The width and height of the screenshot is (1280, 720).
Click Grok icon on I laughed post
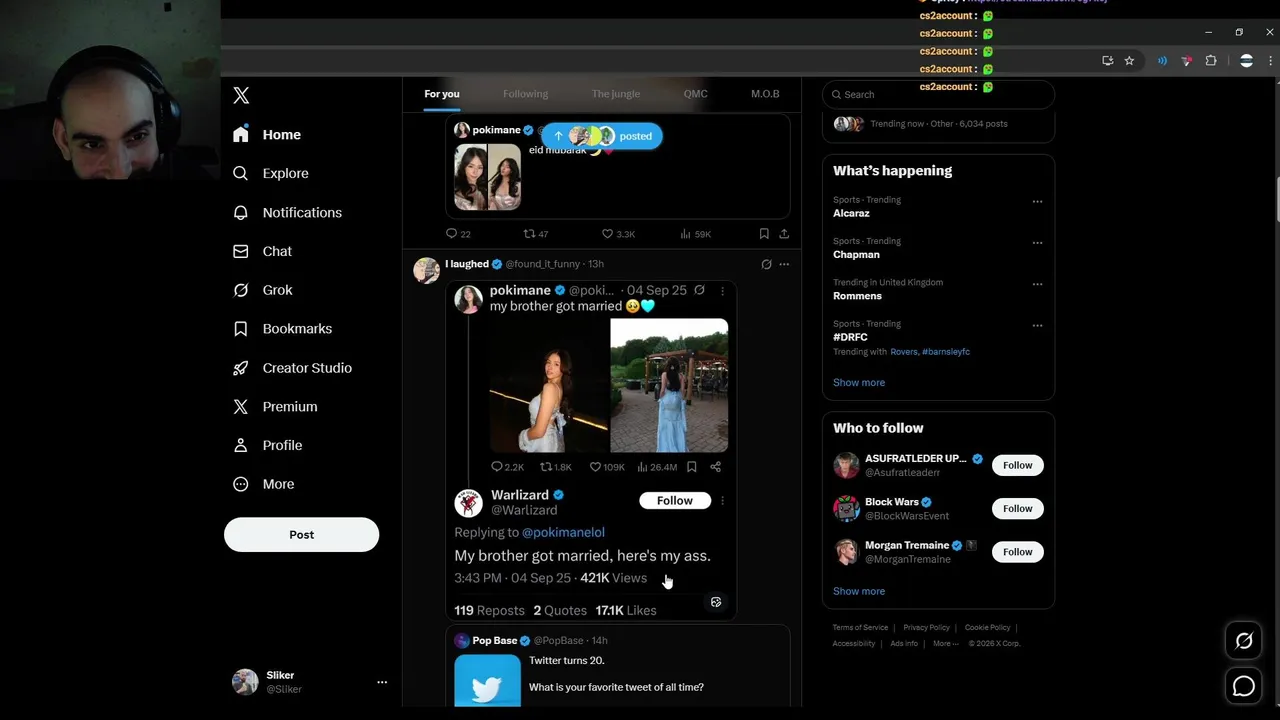pos(766,264)
